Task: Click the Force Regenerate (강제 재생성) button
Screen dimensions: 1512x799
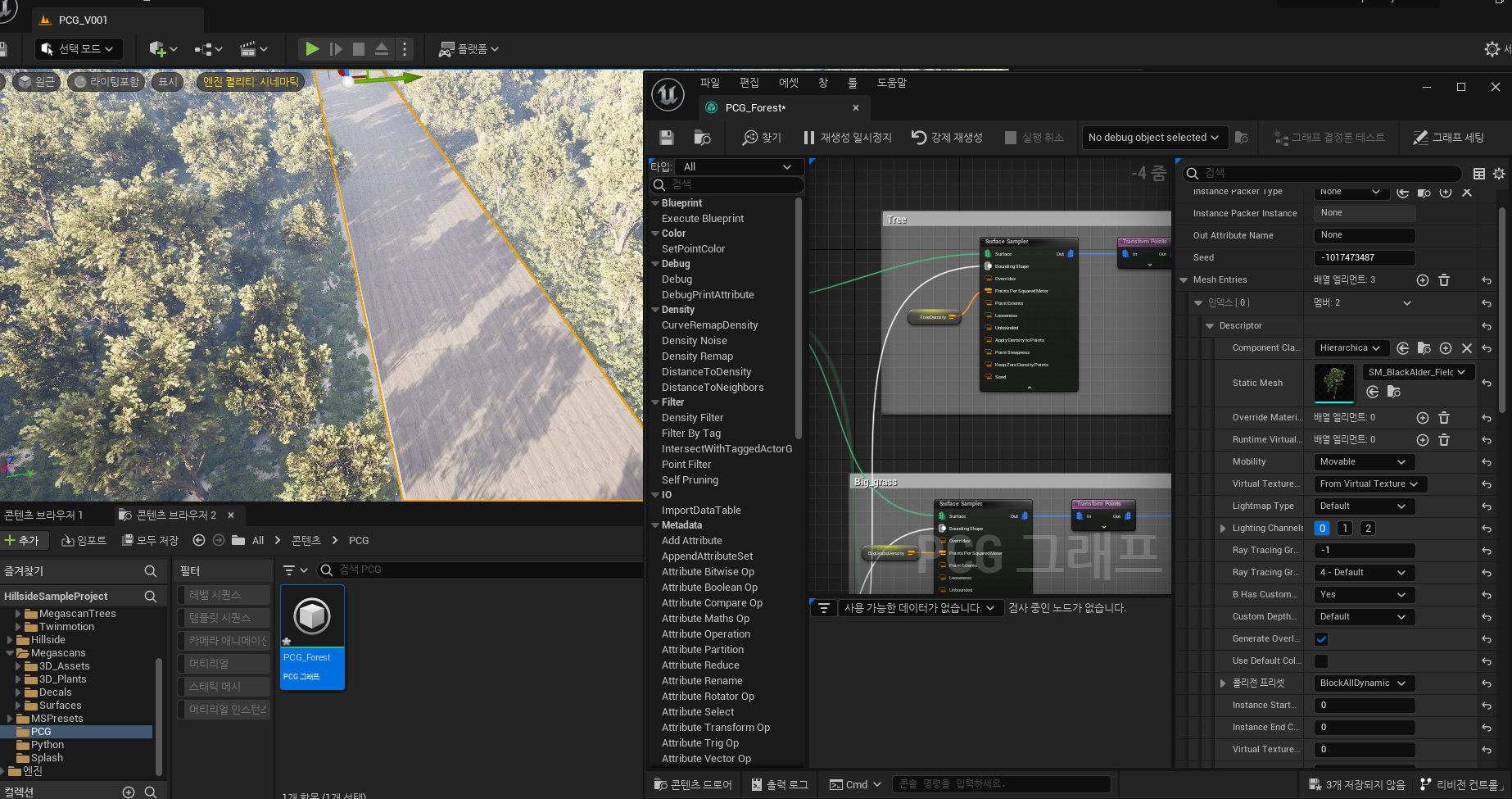Action: tap(947, 138)
